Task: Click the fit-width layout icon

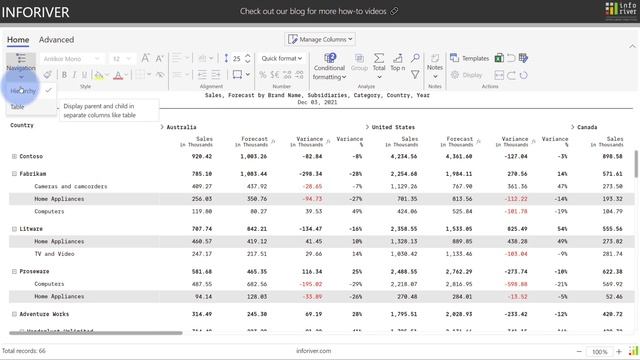Action: pos(499,75)
